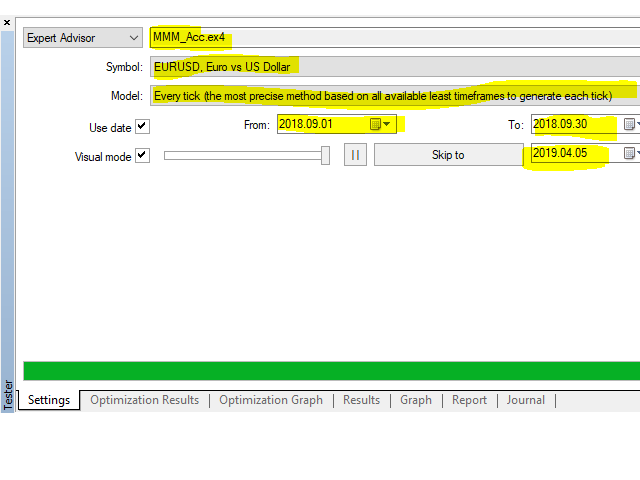Viewport: 640px width, 480px height.
Task: Click the Skip to date 2019.04.05 field
Action: [x=585, y=153]
